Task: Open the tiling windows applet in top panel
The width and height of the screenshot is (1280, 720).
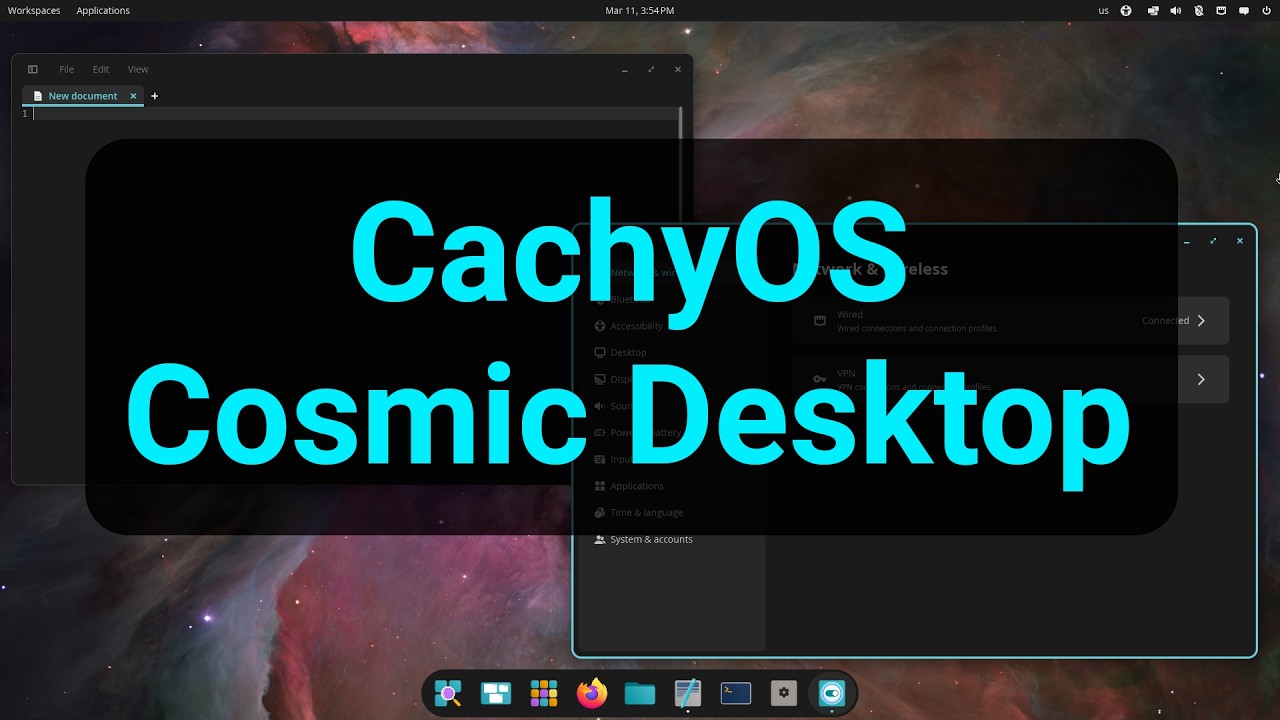Action: 1153,11
